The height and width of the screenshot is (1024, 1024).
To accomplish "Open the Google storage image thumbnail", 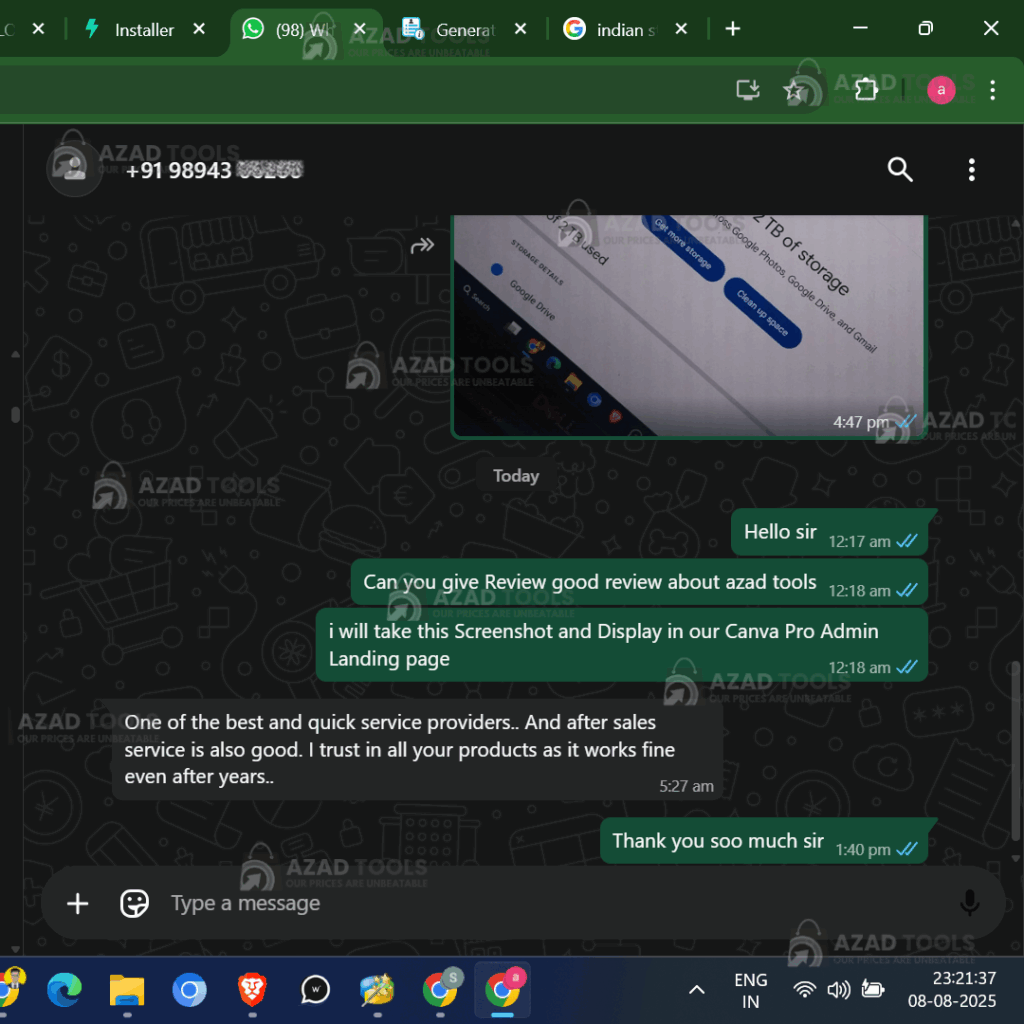I will coord(688,325).
